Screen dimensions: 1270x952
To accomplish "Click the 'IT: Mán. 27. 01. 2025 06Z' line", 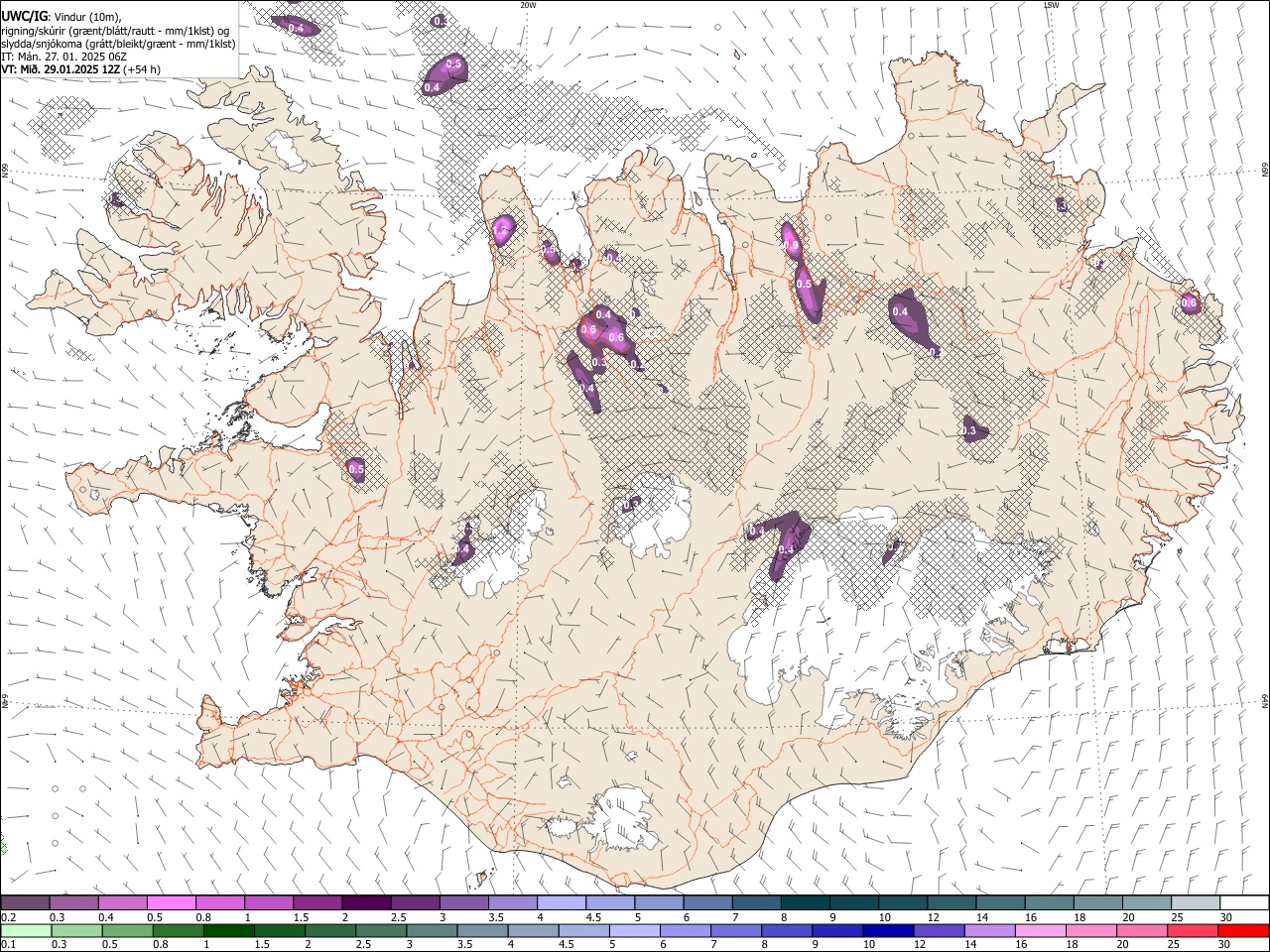I will 63,57.
